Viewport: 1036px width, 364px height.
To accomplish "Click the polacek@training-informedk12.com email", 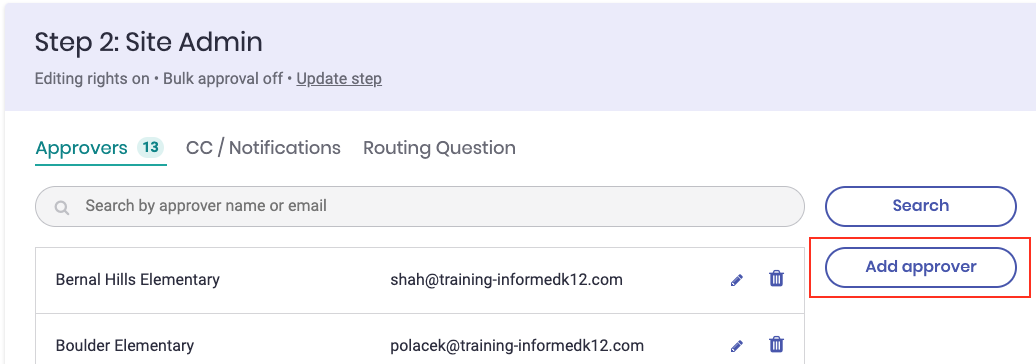I will click(517, 345).
